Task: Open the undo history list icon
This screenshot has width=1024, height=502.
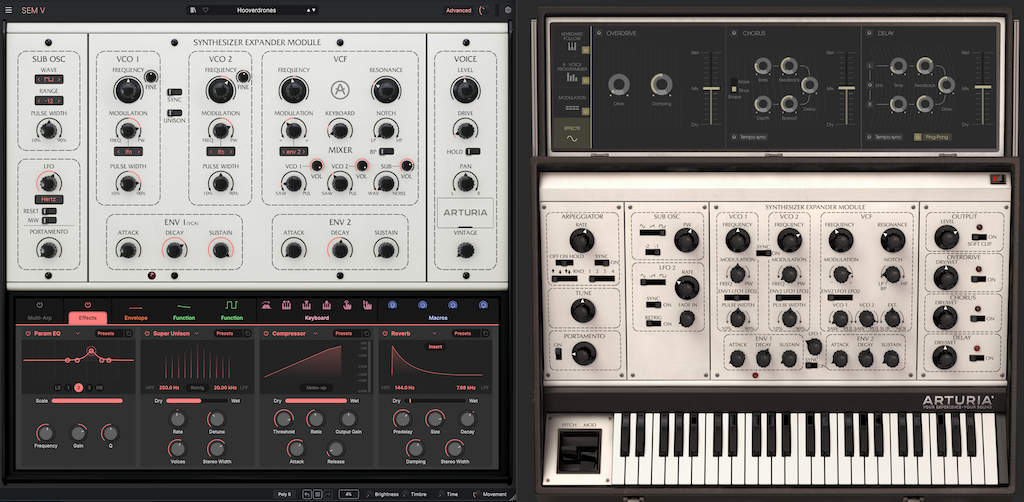Action: 317,494
